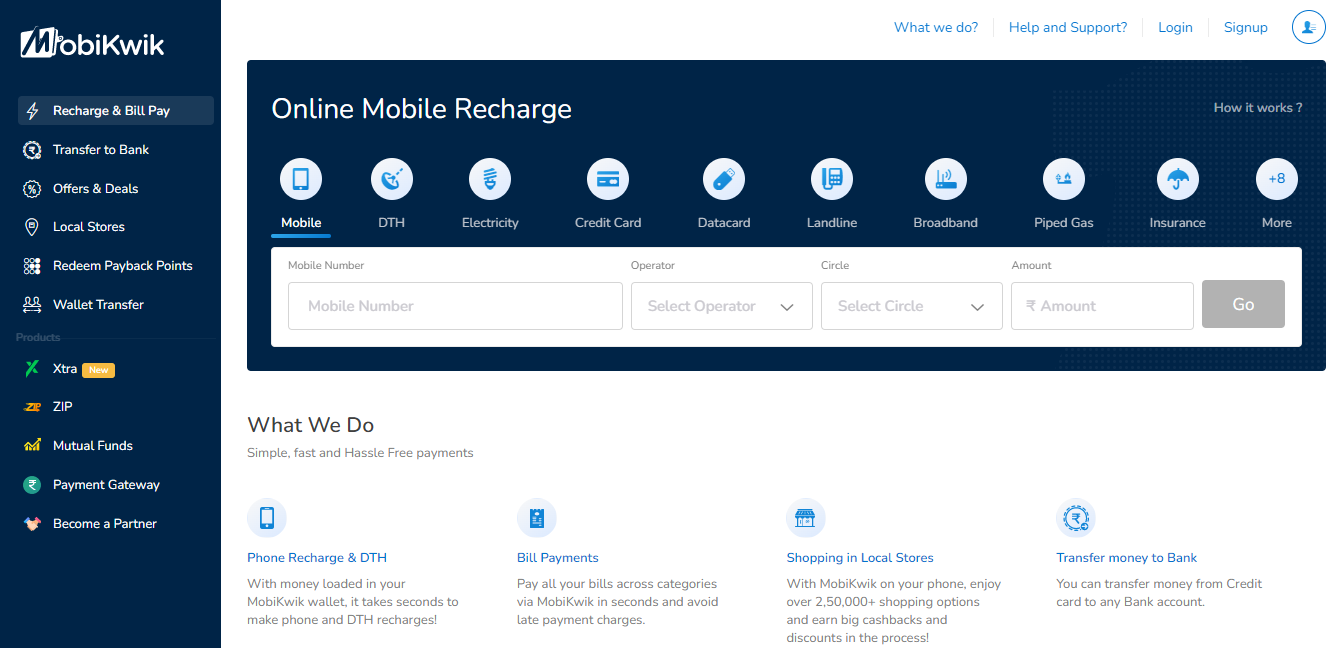The image size is (1344, 648).
Task: Focus the Mobile Number input field
Action: [455, 306]
